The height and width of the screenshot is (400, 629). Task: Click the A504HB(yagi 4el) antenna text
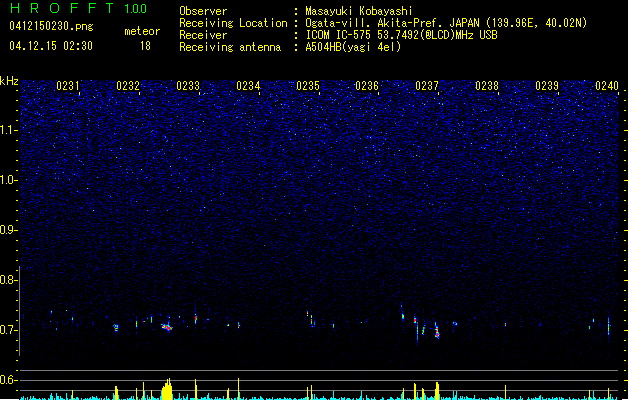[x=353, y=47]
